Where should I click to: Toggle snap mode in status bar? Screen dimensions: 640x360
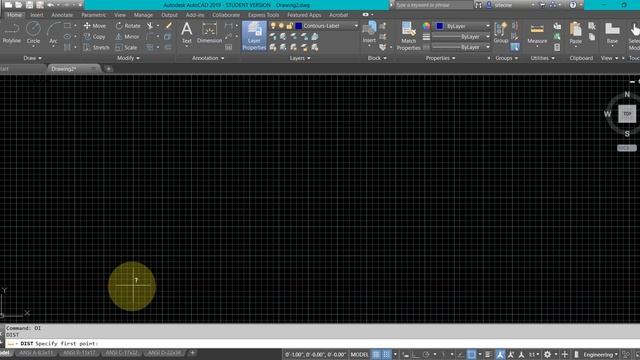point(386,354)
